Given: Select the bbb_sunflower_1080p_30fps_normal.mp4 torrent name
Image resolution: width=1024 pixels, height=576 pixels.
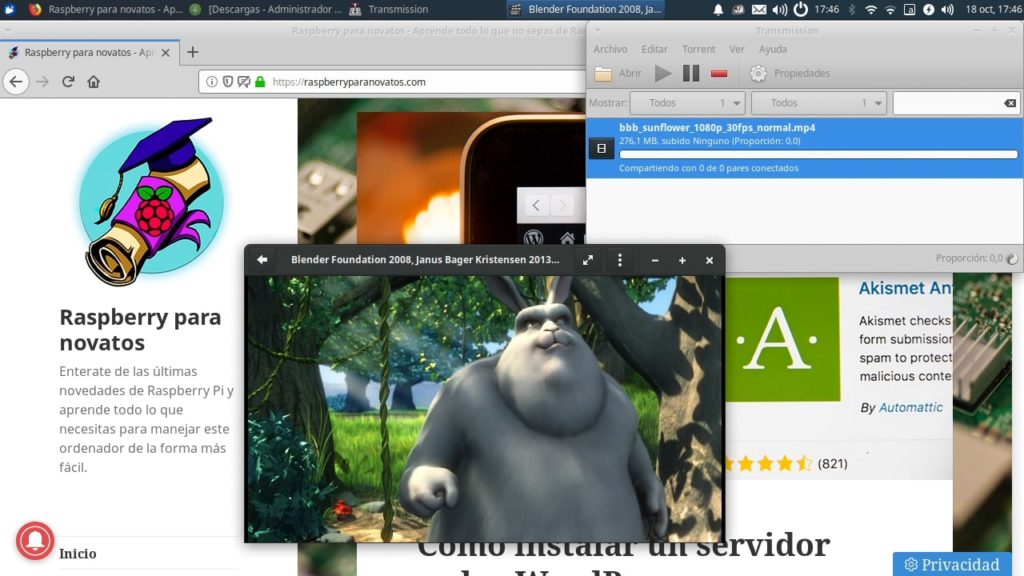Looking at the screenshot, I should click(717, 127).
